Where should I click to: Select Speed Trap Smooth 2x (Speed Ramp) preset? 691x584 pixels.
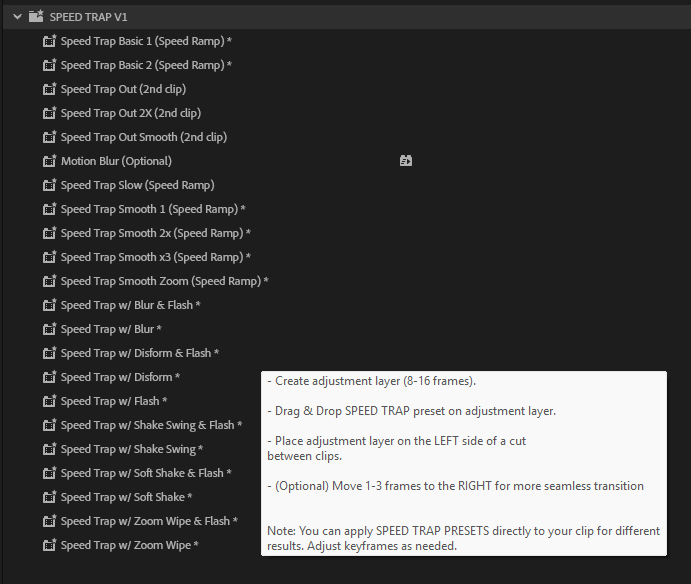(x=155, y=233)
